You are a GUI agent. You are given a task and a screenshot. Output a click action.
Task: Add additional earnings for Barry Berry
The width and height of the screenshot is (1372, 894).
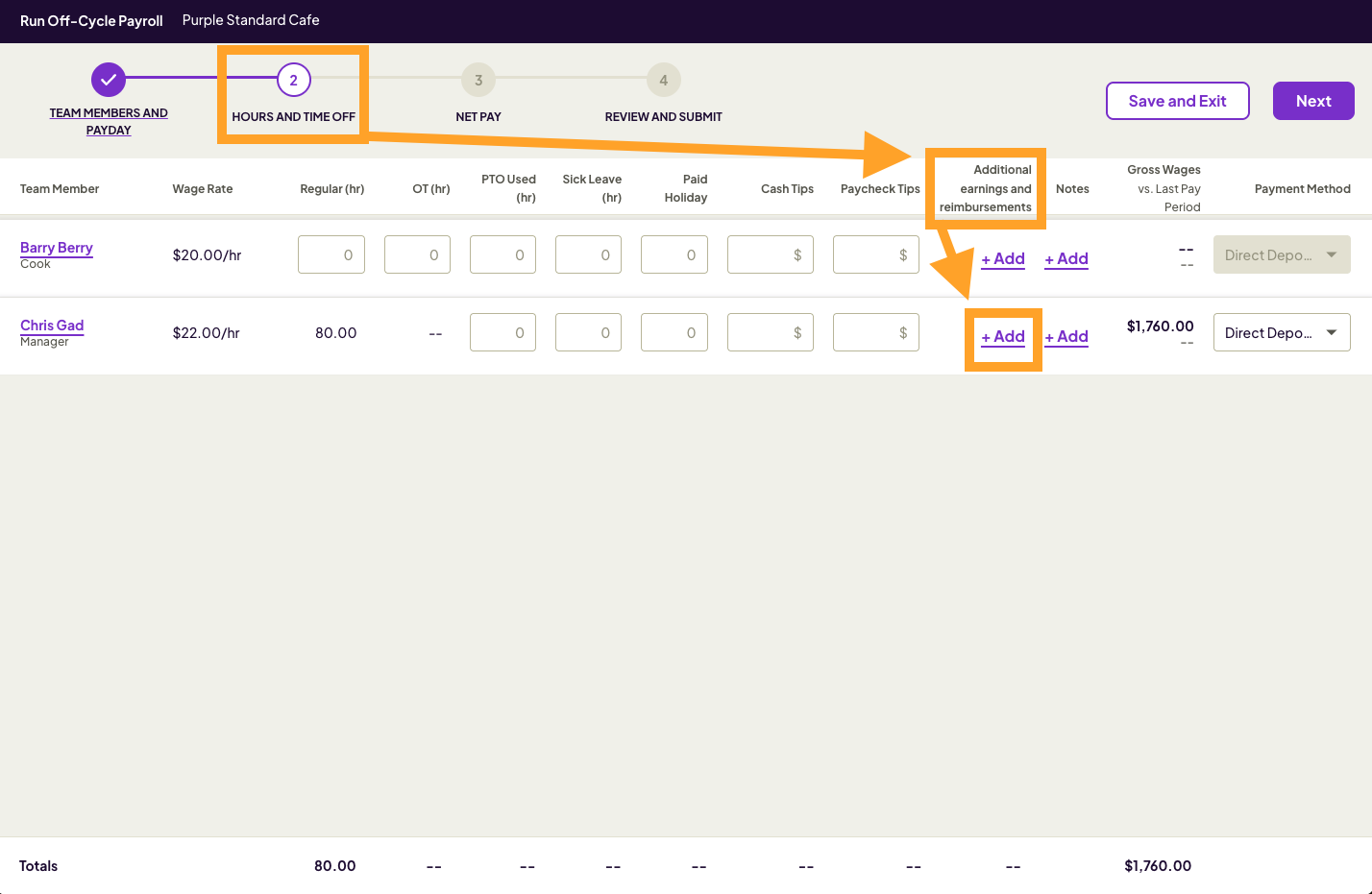[x=1003, y=259]
